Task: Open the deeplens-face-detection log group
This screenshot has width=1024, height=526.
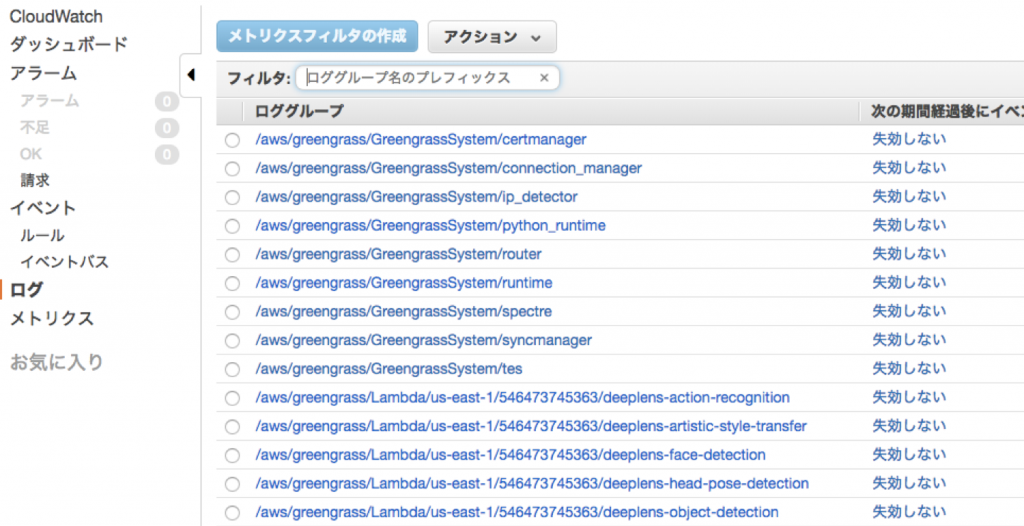Action: [510, 455]
